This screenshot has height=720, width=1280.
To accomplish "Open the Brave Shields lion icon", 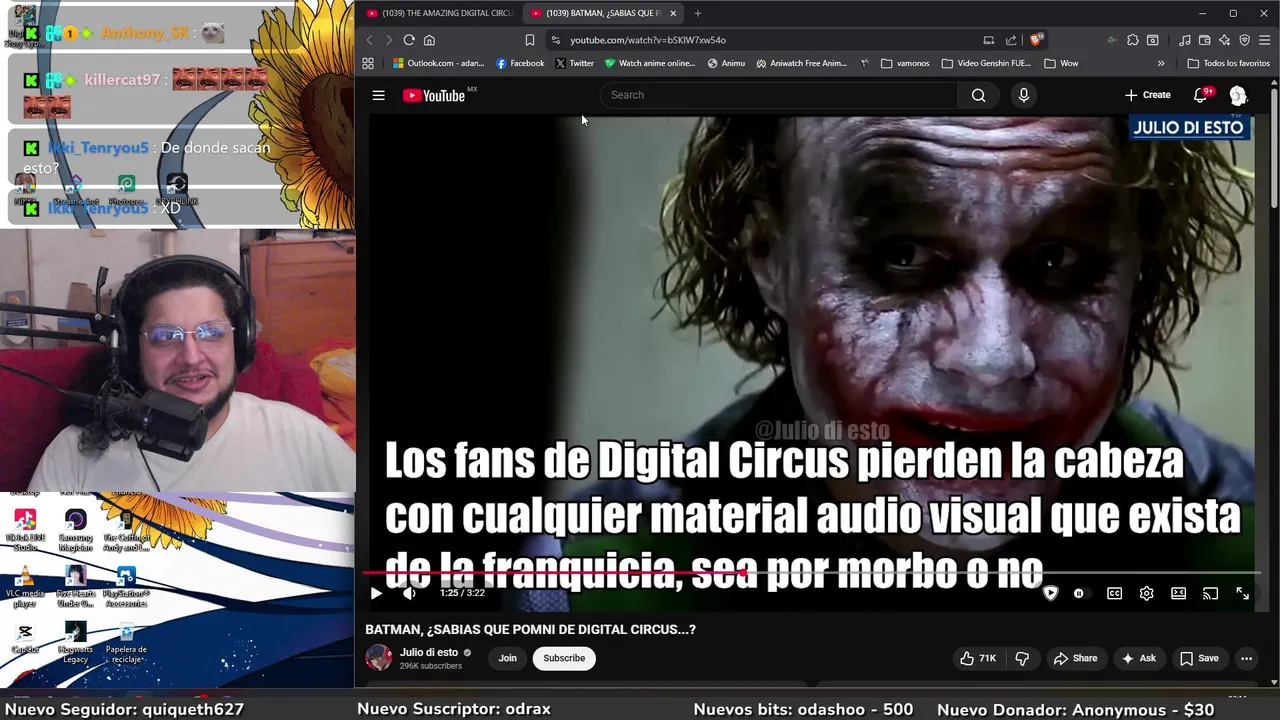I will [1036, 40].
